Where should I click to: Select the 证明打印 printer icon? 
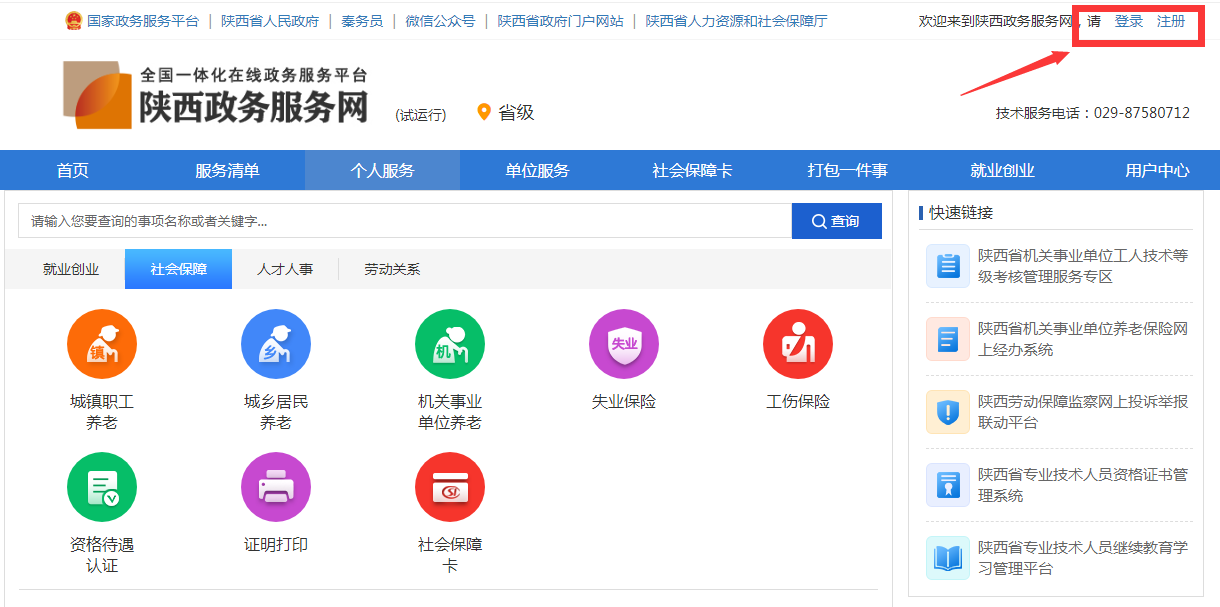pos(275,487)
